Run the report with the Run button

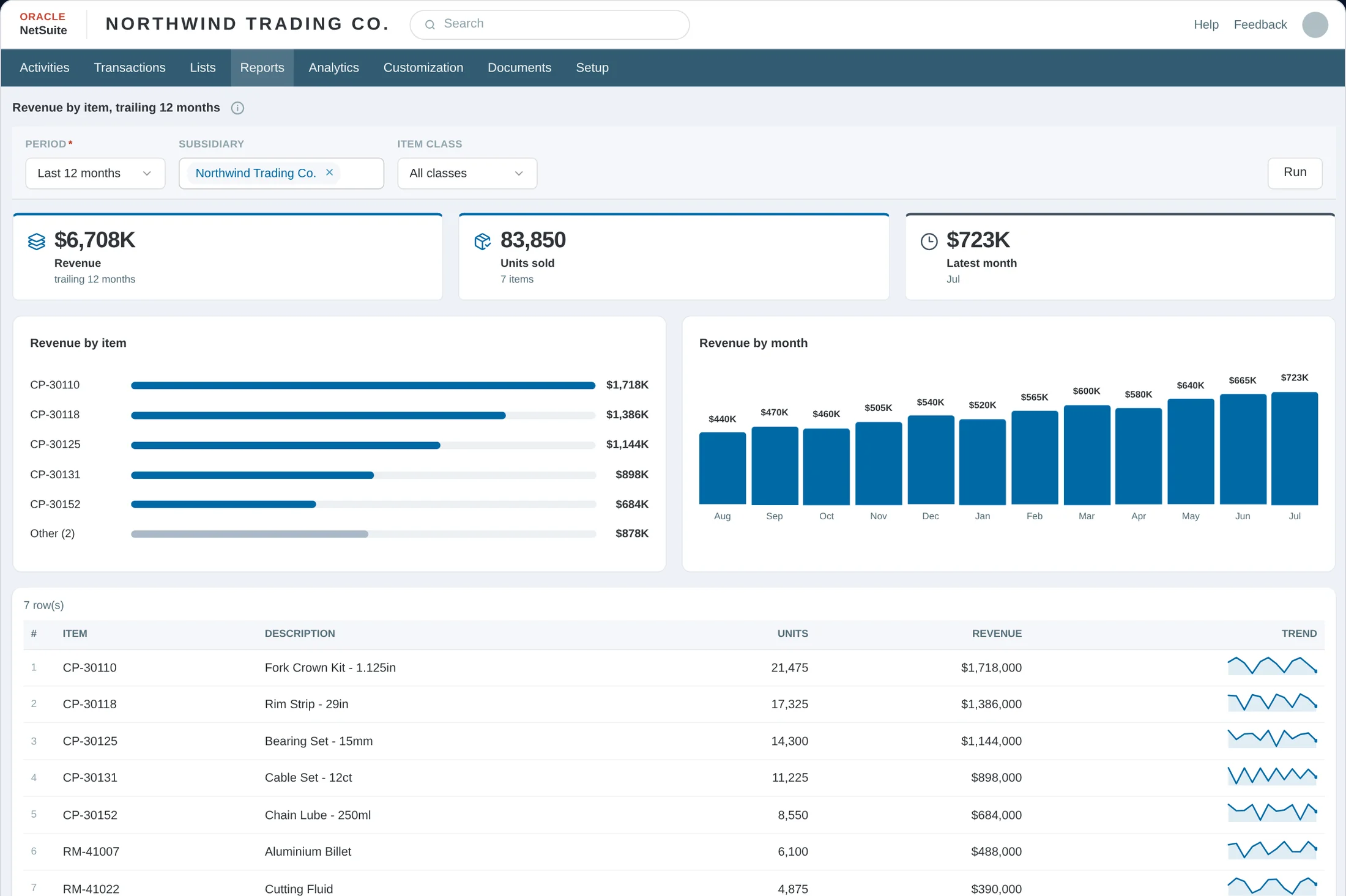coord(1295,173)
